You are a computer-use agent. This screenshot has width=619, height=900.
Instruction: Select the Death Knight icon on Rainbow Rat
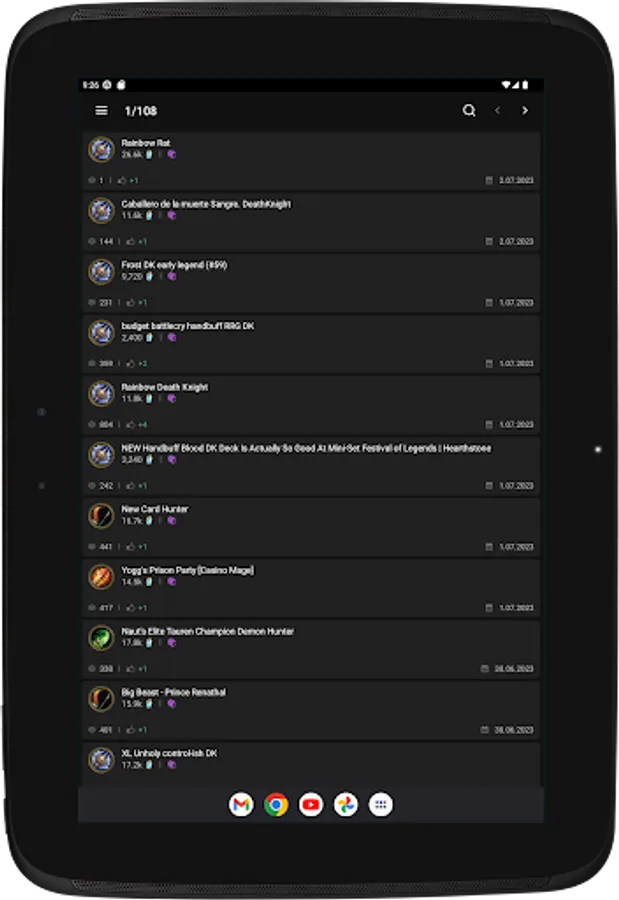[101, 150]
